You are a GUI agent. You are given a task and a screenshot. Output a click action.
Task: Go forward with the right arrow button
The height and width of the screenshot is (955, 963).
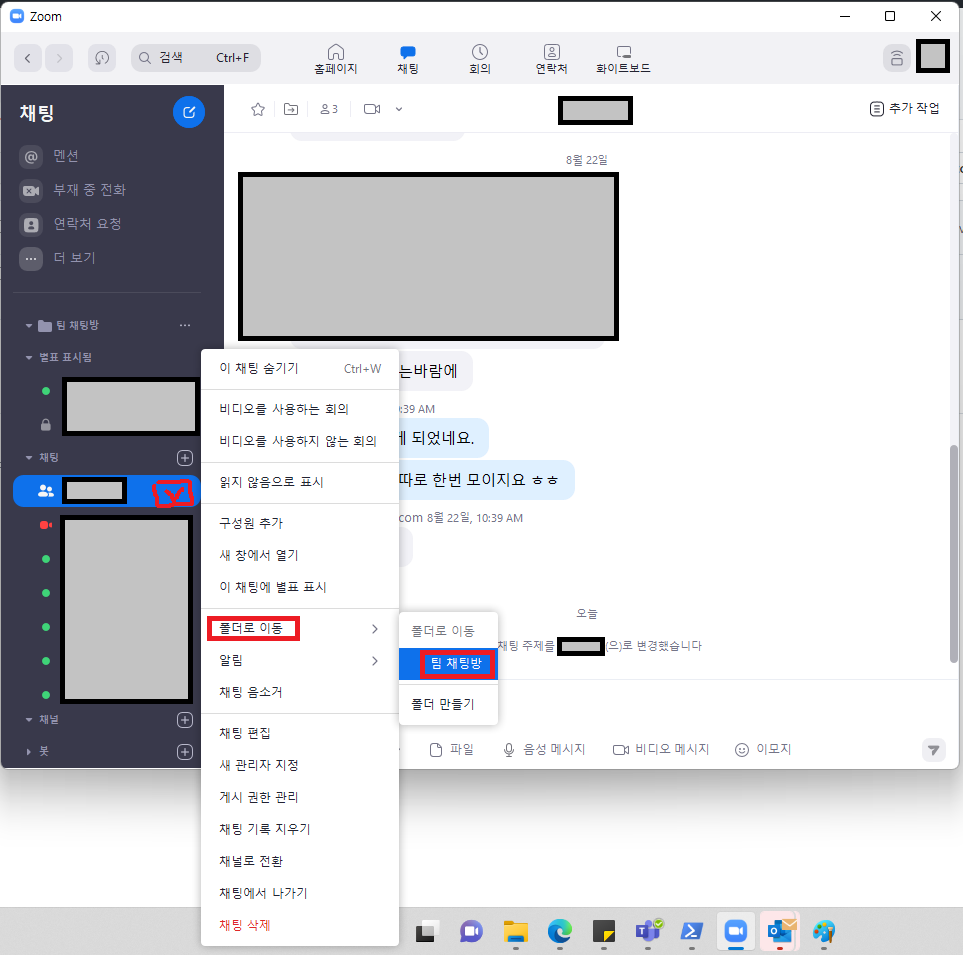[x=59, y=58]
